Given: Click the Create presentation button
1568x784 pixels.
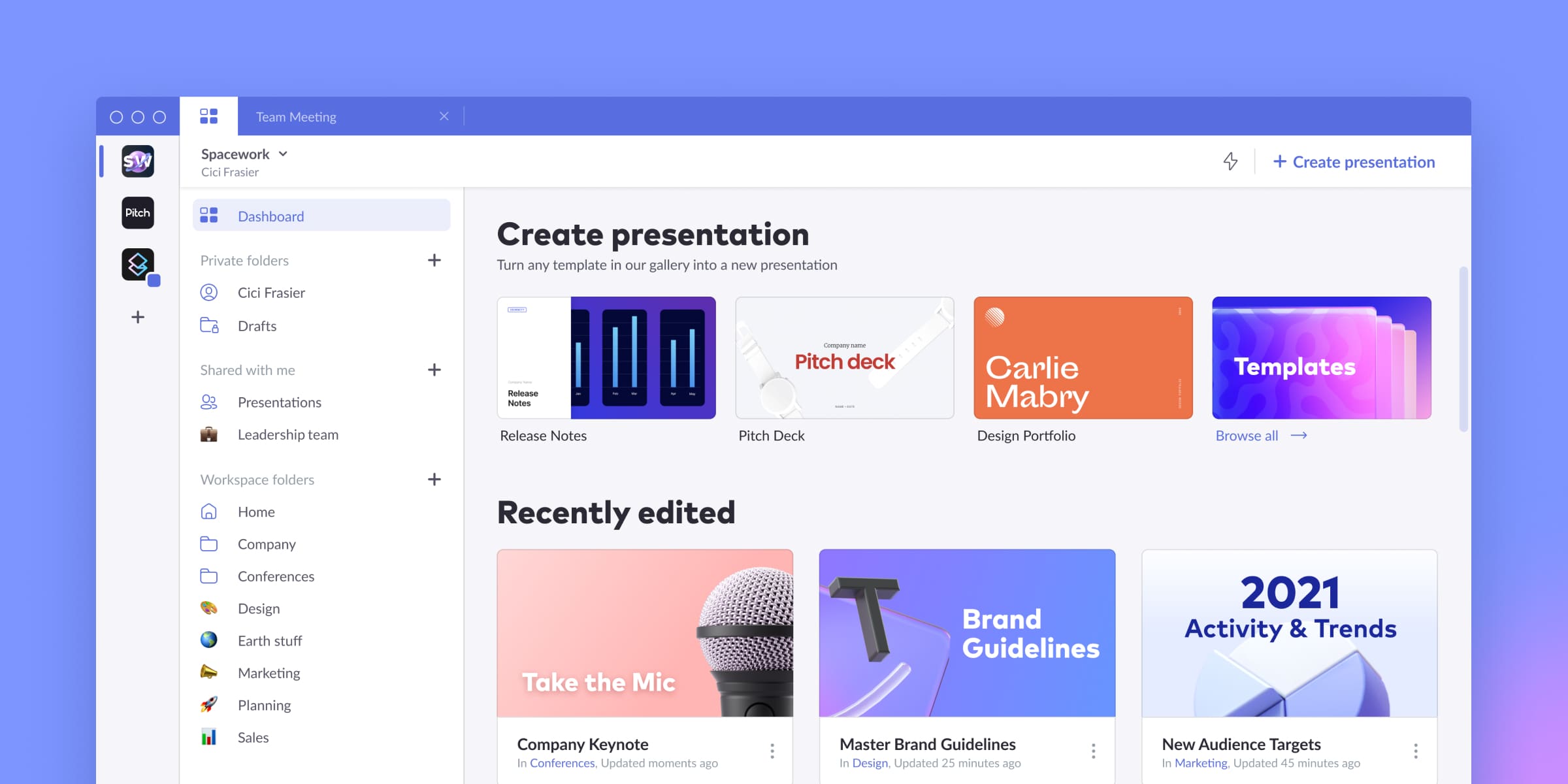Looking at the screenshot, I should point(1354,162).
